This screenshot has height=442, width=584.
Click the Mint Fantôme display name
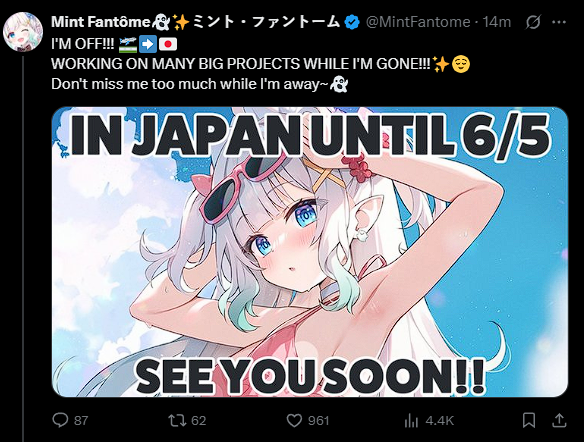pyautogui.click(x=101, y=22)
